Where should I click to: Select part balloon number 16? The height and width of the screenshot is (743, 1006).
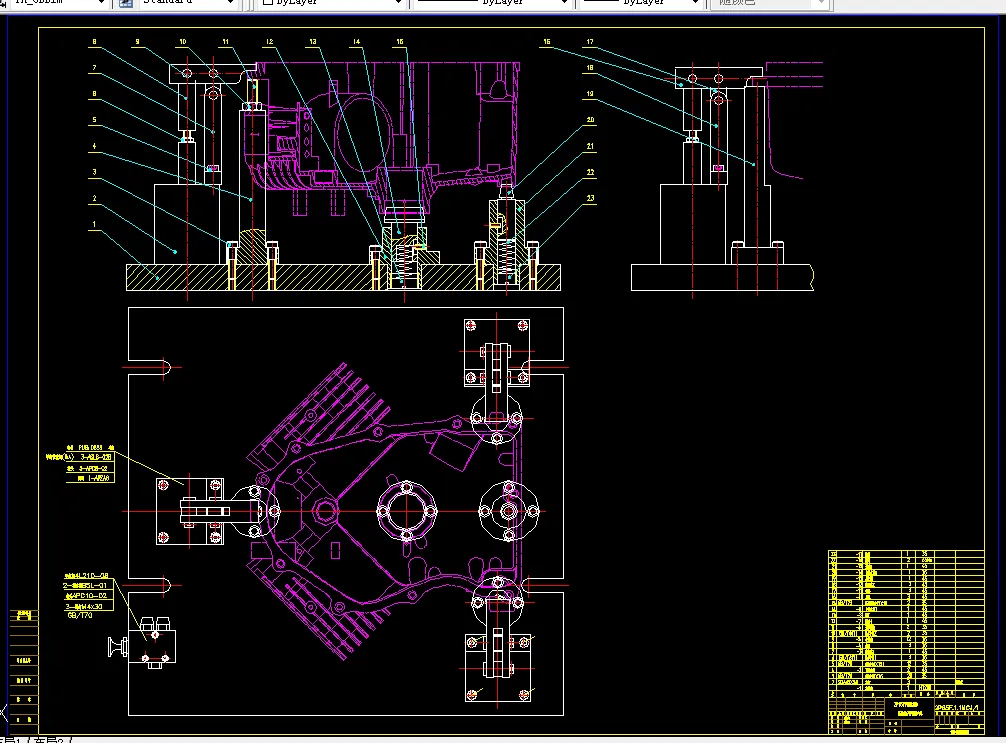(547, 42)
